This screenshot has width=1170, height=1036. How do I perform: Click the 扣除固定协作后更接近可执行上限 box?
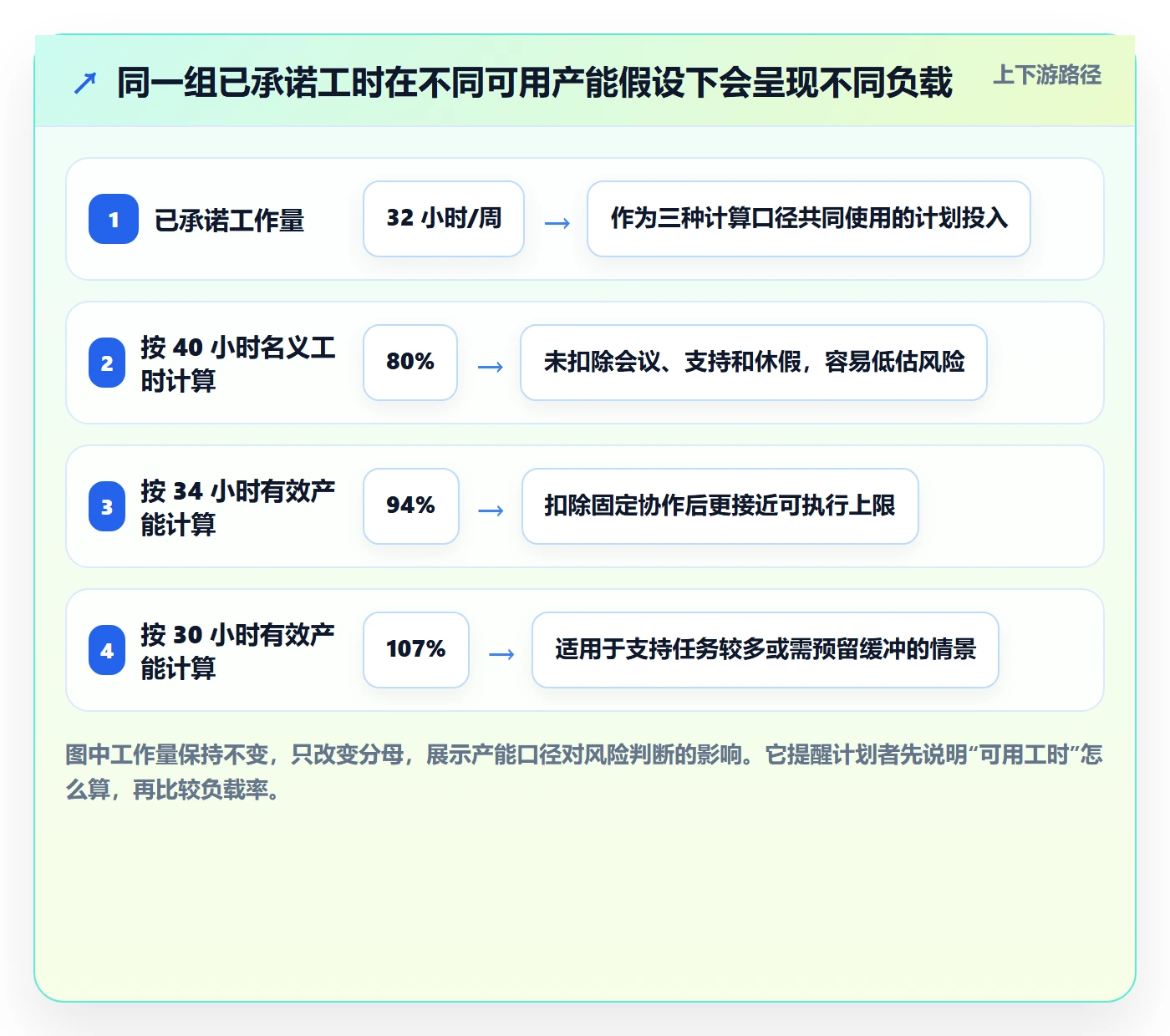click(x=720, y=506)
